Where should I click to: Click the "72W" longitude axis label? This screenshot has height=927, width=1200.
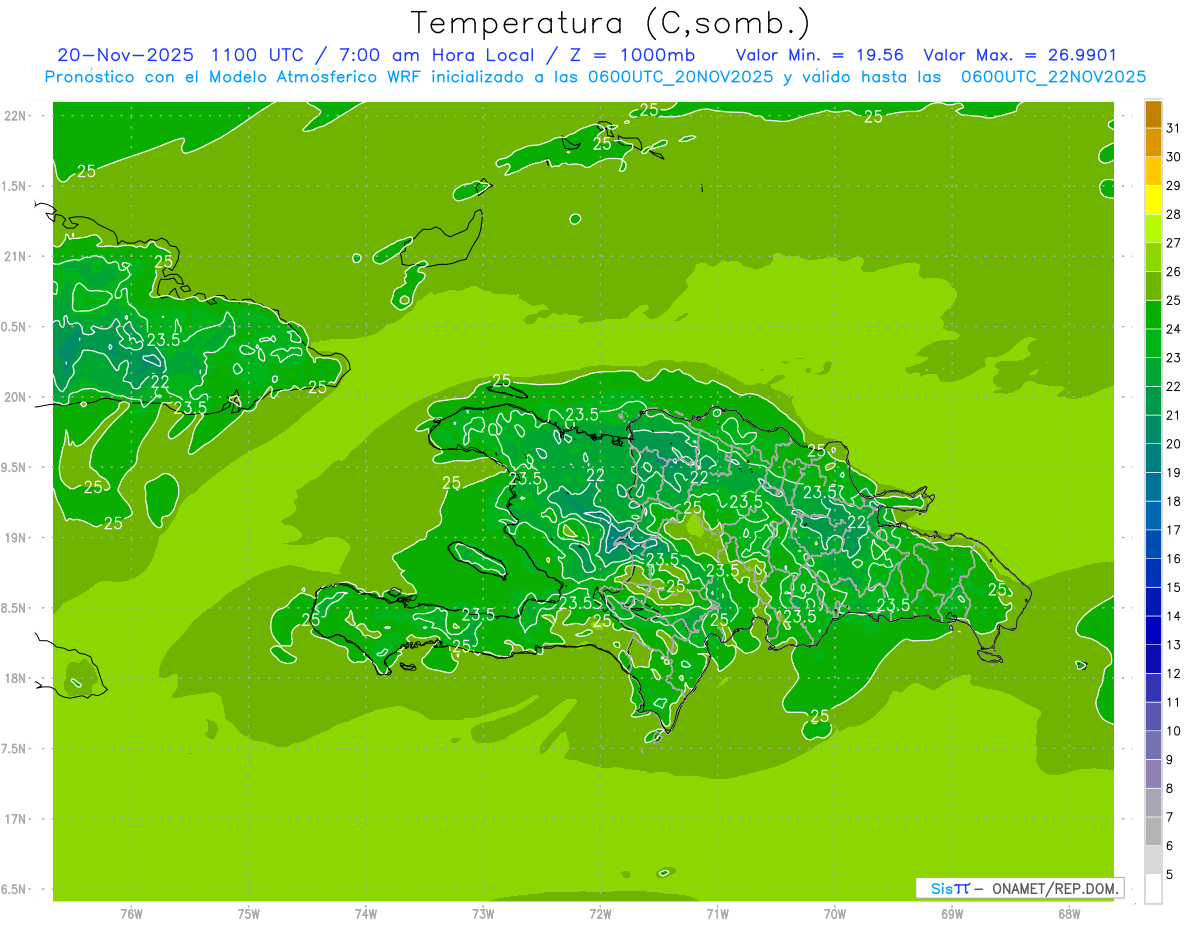[x=600, y=914]
